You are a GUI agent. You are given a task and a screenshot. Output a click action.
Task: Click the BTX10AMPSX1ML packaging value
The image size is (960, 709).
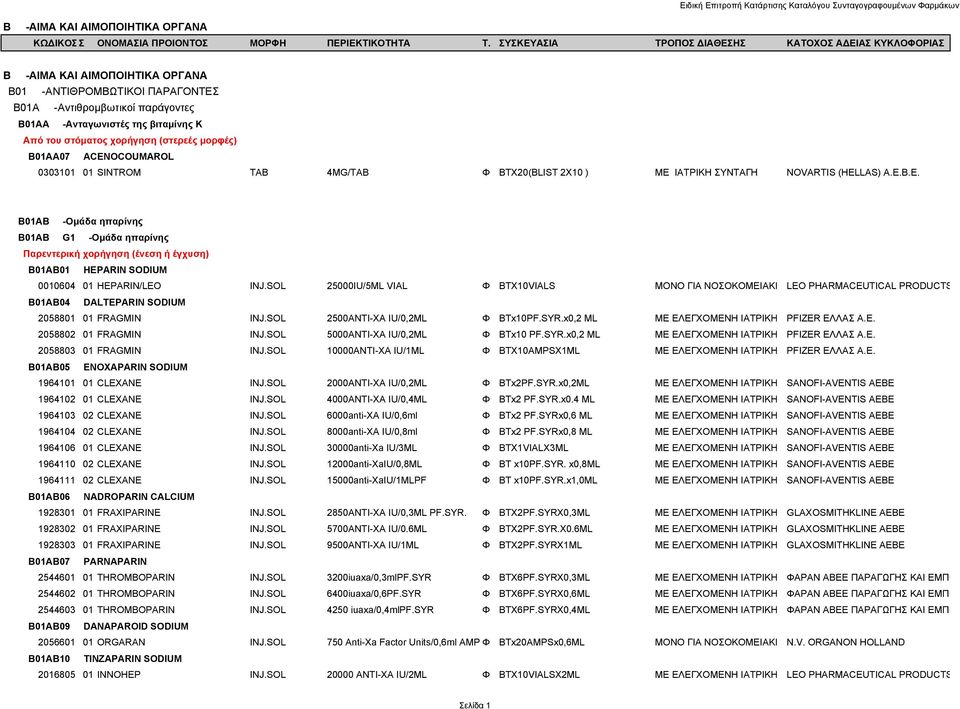(539, 351)
